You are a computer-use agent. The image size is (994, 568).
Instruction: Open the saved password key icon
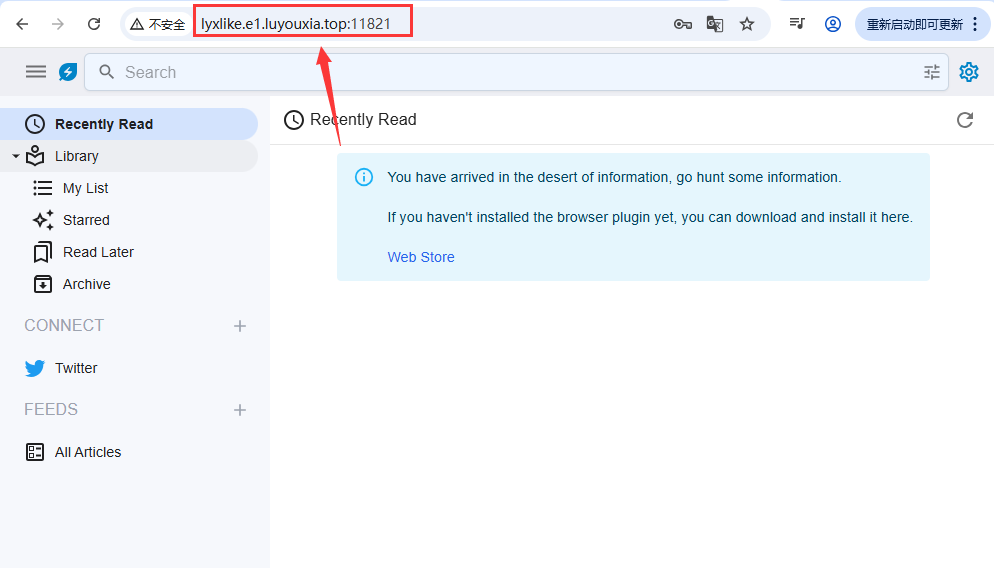pyautogui.click(x=683, y=24)
